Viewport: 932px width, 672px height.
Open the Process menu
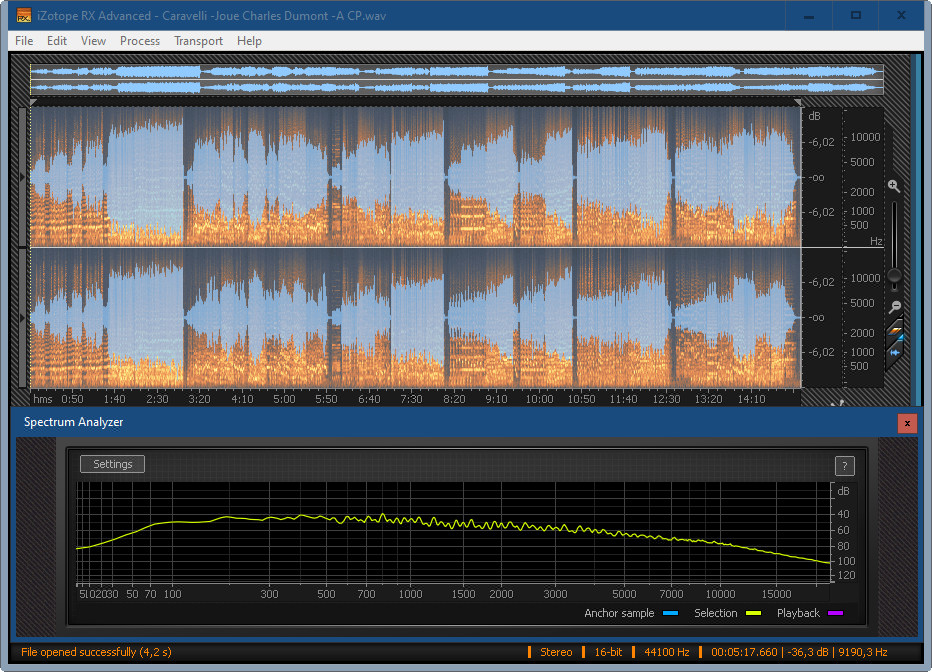140,41
